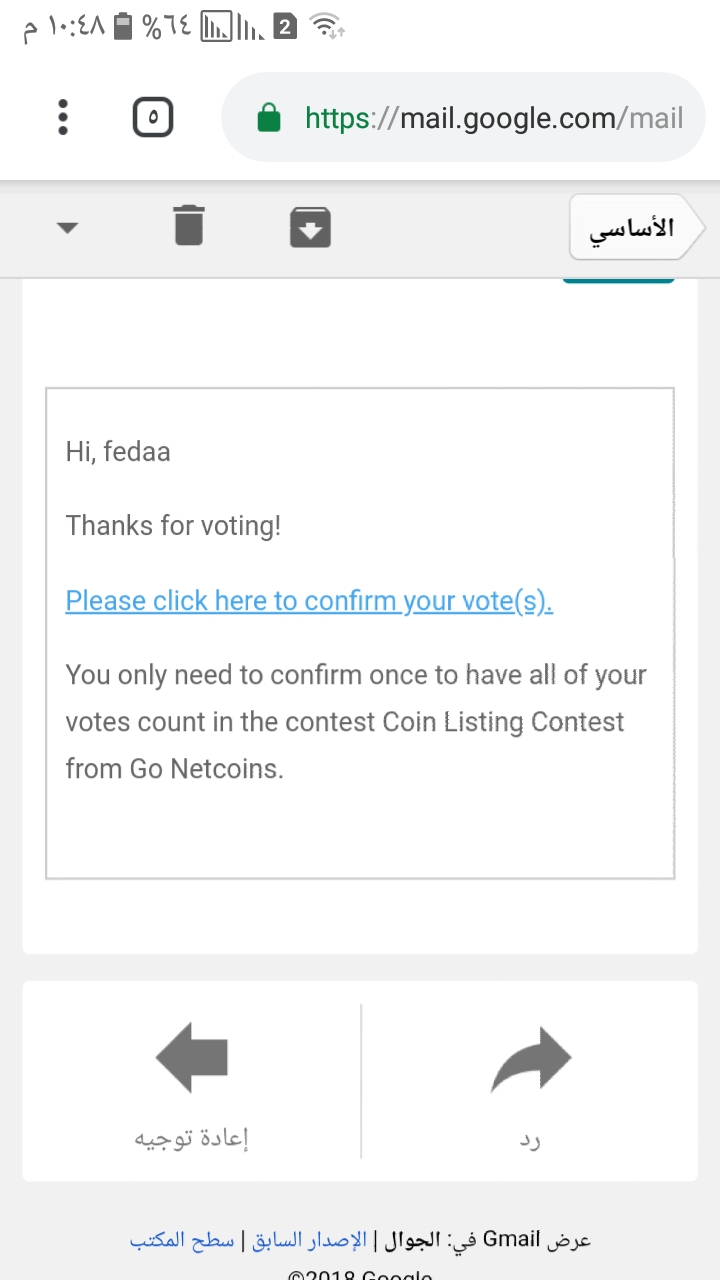The height and width of the screenshot is (1280, 720).
Task: Open the confirm your vote(s) link
Action: point(309,601)
